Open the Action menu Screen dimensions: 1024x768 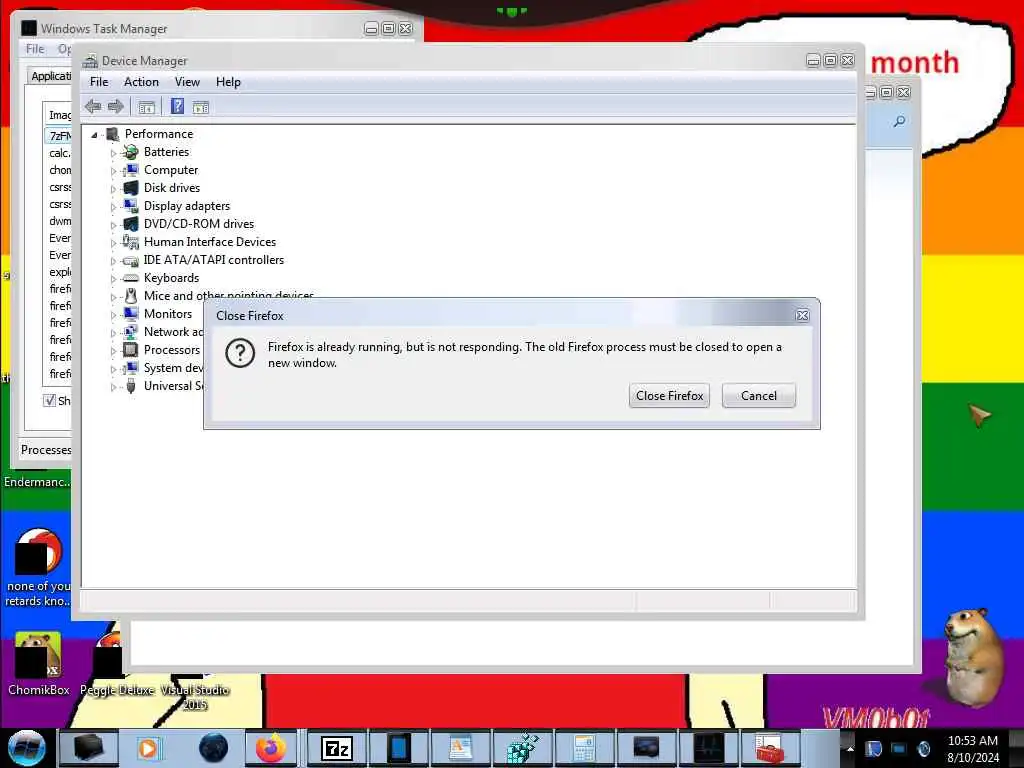141,82
